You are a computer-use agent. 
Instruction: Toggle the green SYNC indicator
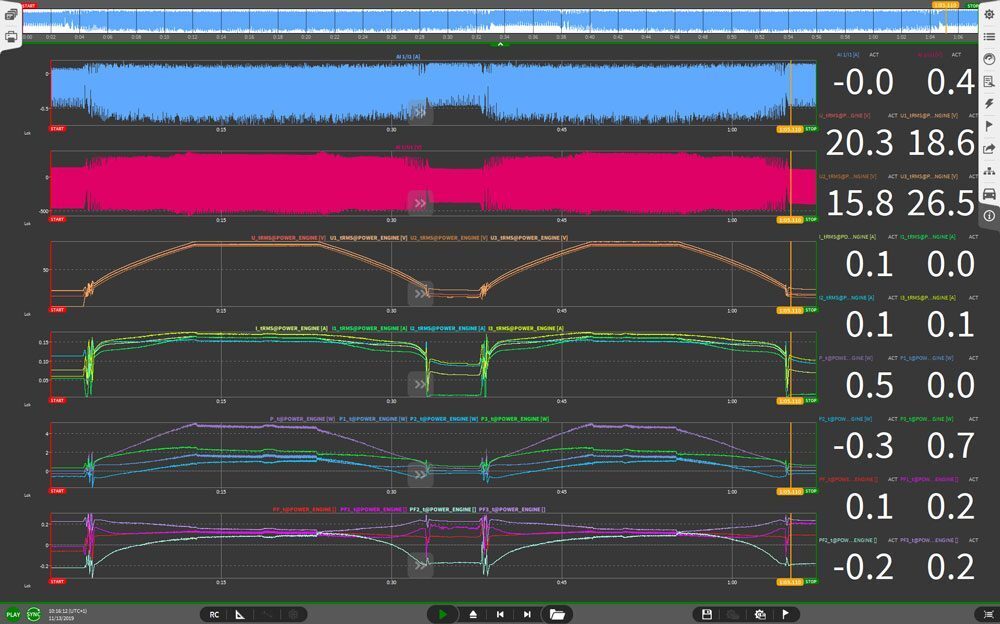[34, 614]
